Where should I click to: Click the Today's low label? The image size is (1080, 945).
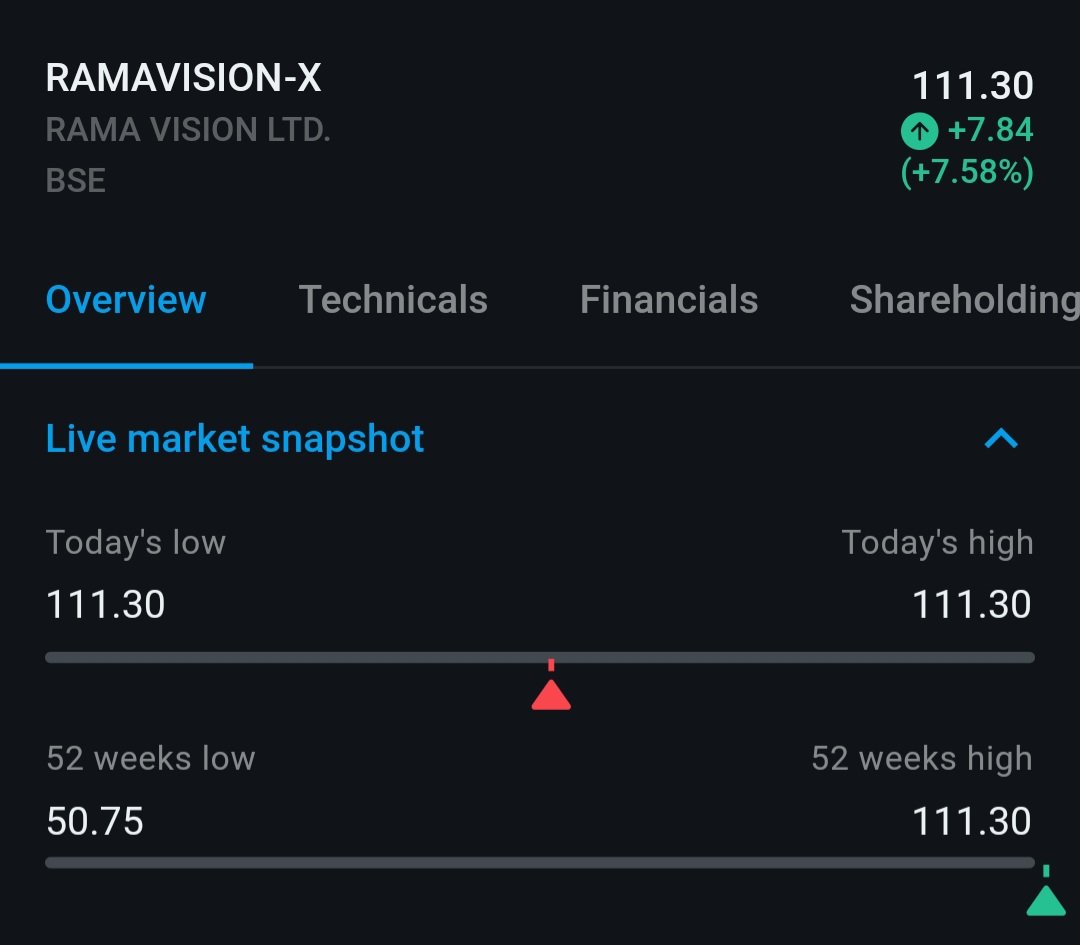click(136, 543)
